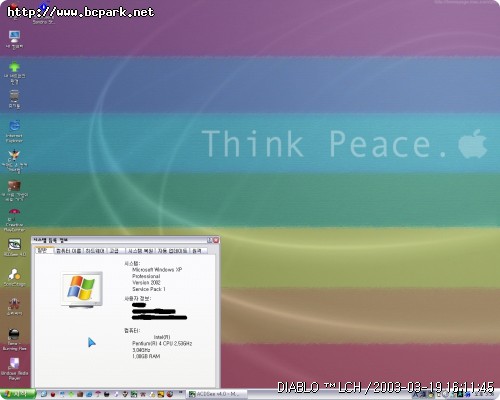Switch to the 컴퓨터 이름 tab
The height and width of the screenshot is (400, 500).
coord(69,251)
